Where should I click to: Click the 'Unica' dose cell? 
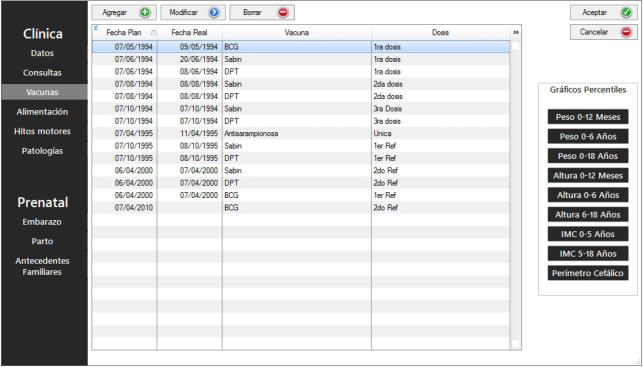[x=440, y=134]
